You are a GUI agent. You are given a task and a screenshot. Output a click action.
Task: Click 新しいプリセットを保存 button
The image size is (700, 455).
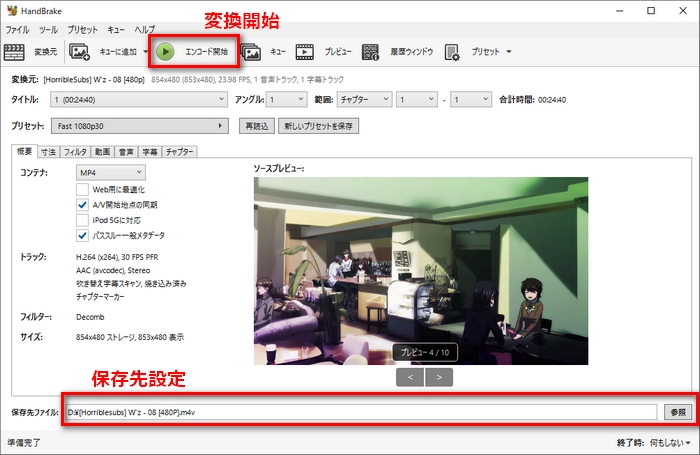[318, 126]
